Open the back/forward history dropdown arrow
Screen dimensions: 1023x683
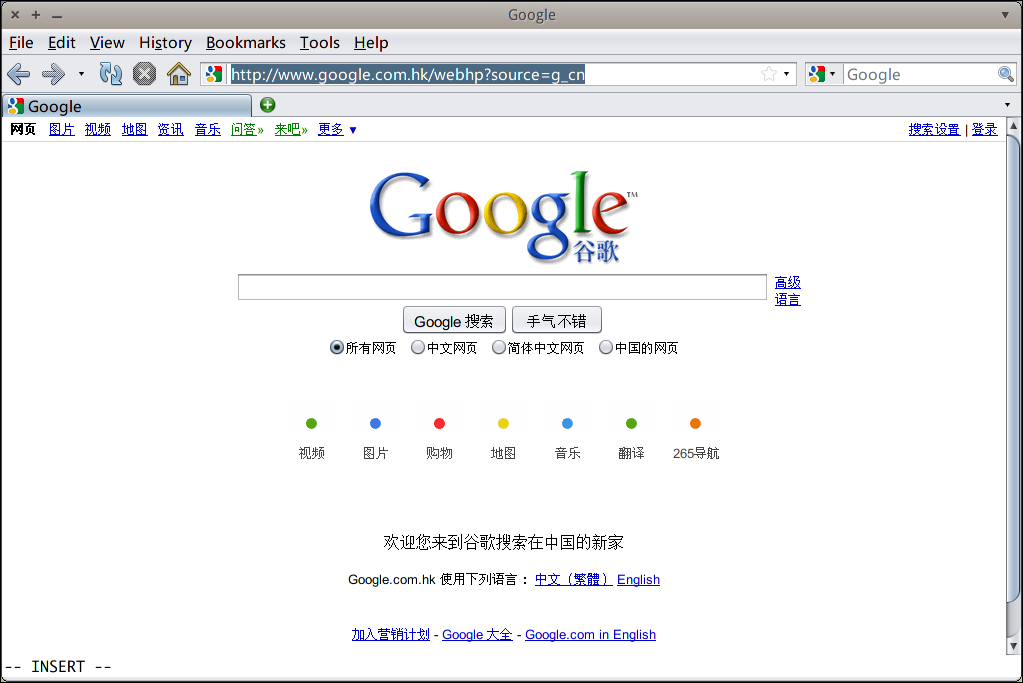coord(81,74)
